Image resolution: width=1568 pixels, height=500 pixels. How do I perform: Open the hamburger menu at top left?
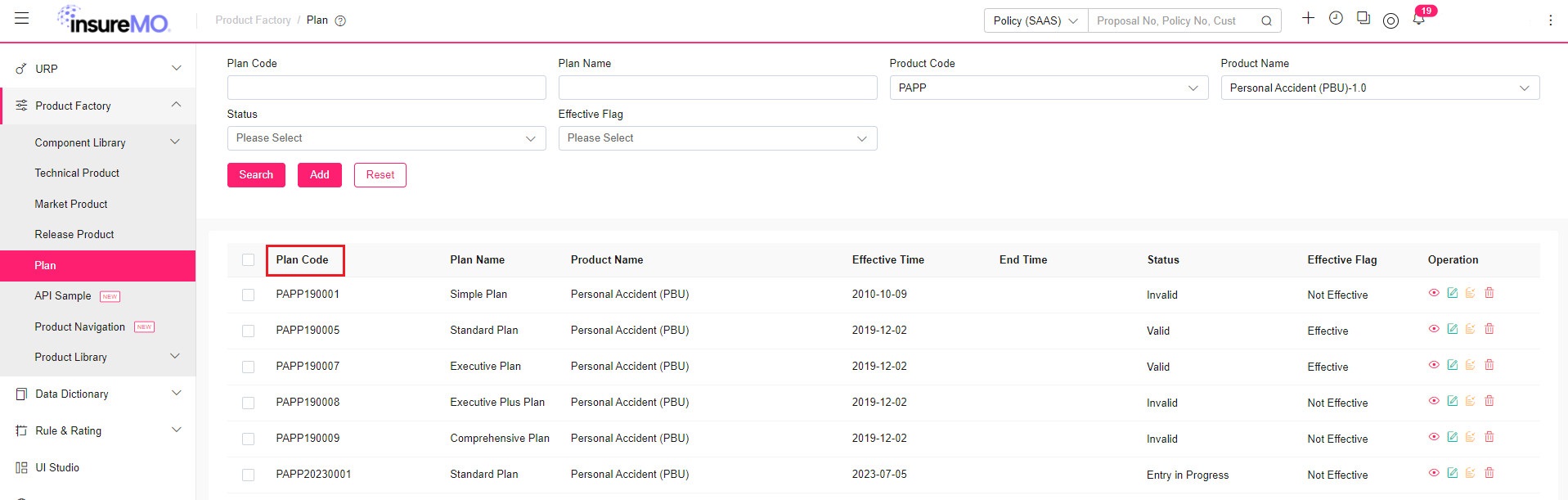click(x=22, y=18)
